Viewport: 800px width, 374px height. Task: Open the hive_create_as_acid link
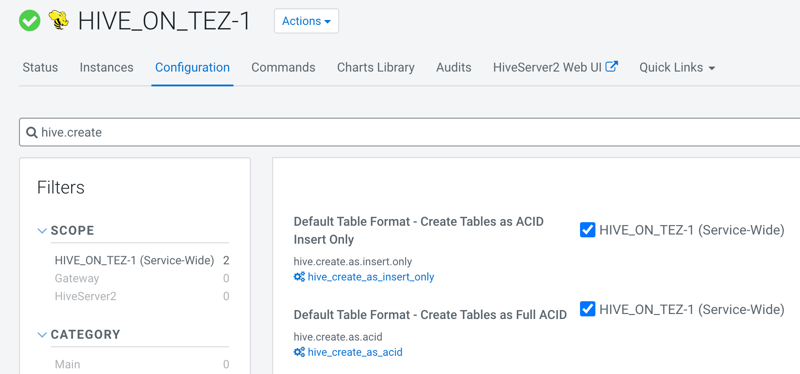(355, 352)
